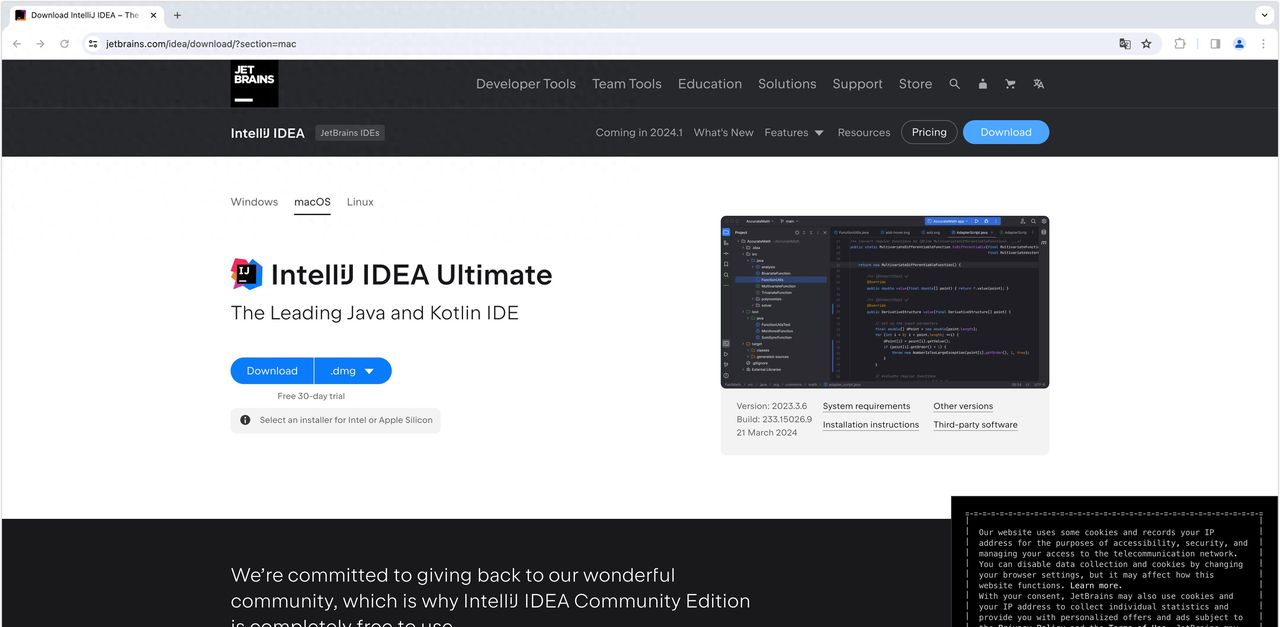Reload the page
Image resolution: width=1280 pixels, height=627 pixels.
point(65,44)
